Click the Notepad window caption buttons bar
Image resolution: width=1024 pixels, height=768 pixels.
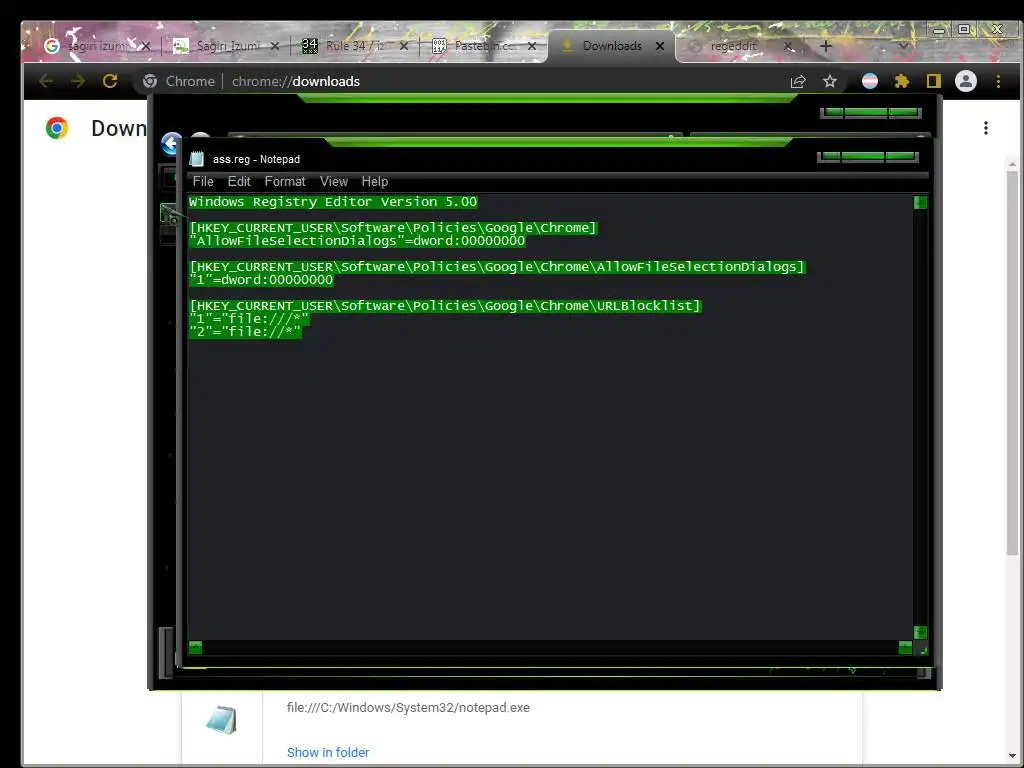click(867, 157)
